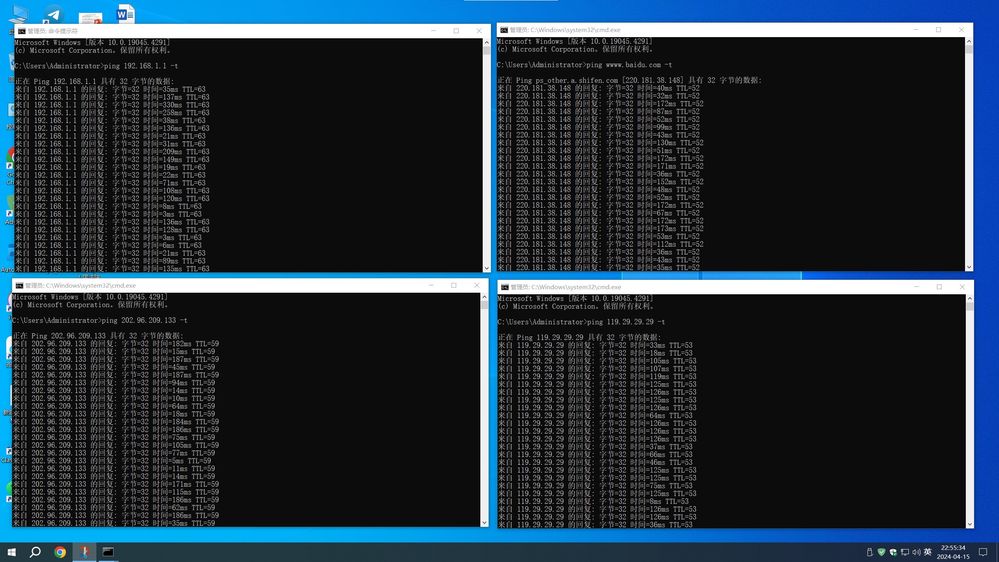Click the 105ms reply line from 119.29.29.29
This screenshot has height=562, width=999.
click(597, 361)
